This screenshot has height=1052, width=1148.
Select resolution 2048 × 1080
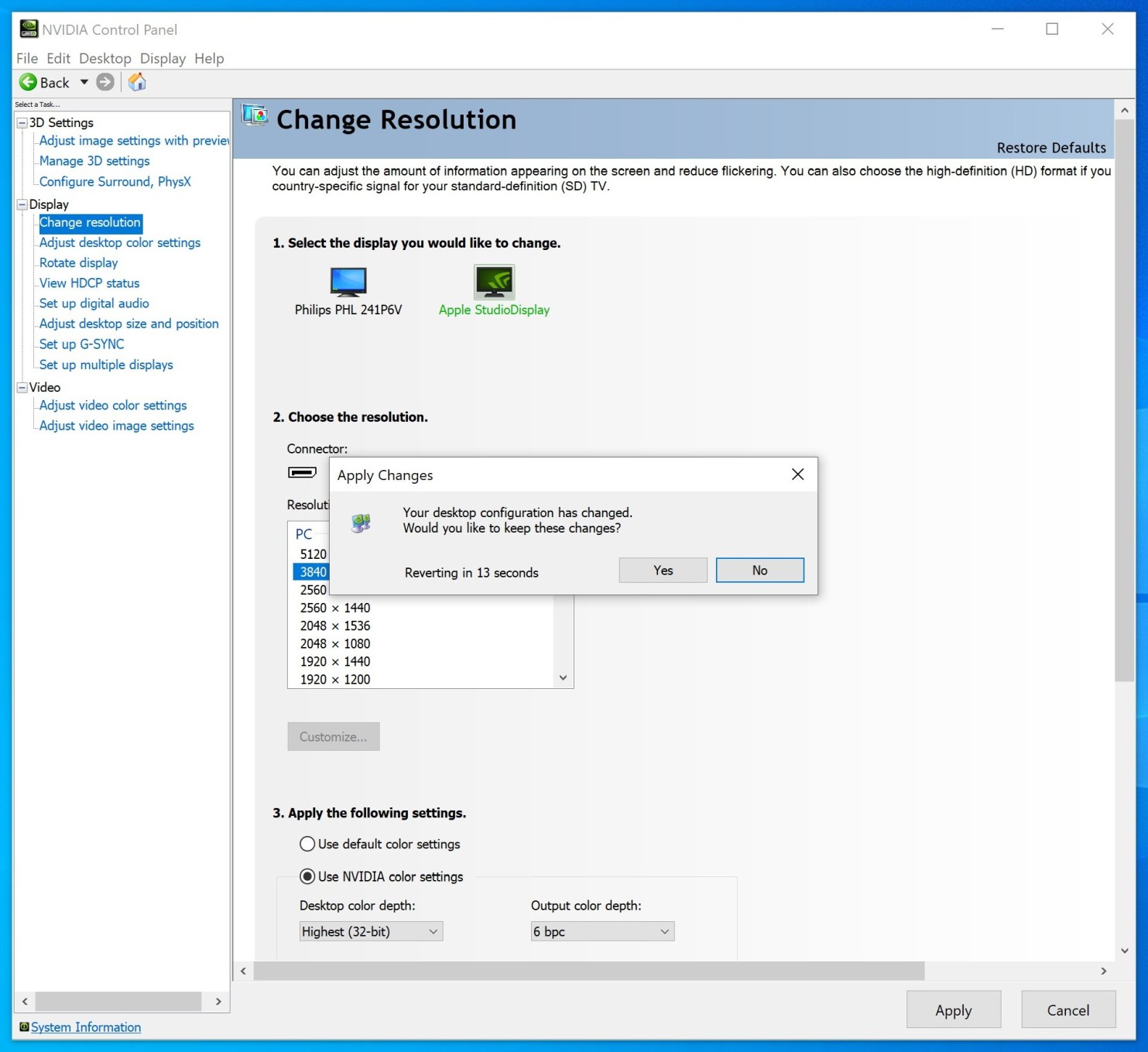pyautogui.click(x=335, y=644)
